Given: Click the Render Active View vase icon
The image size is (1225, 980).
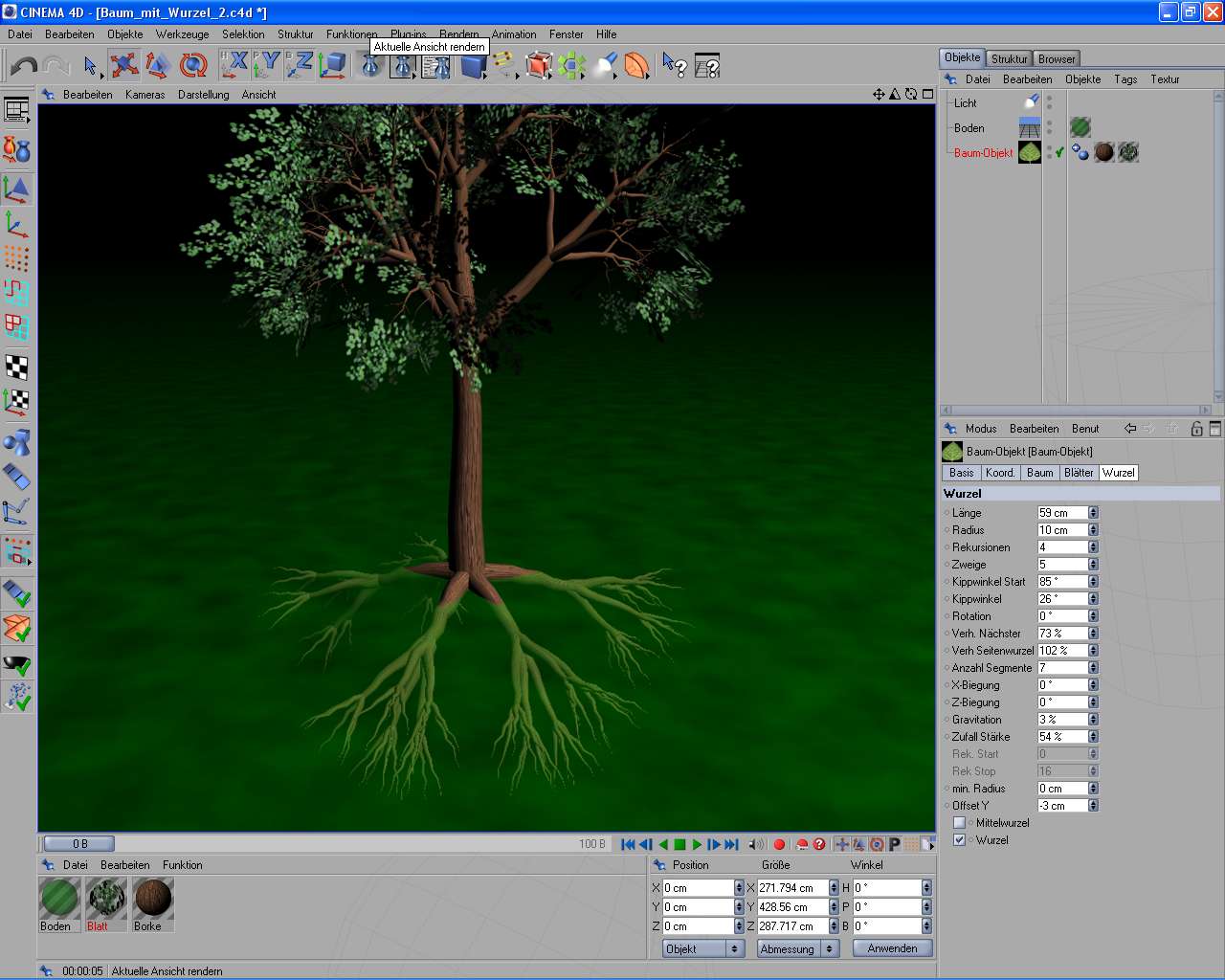Looking at the screenshot, I should coord(370,65).
